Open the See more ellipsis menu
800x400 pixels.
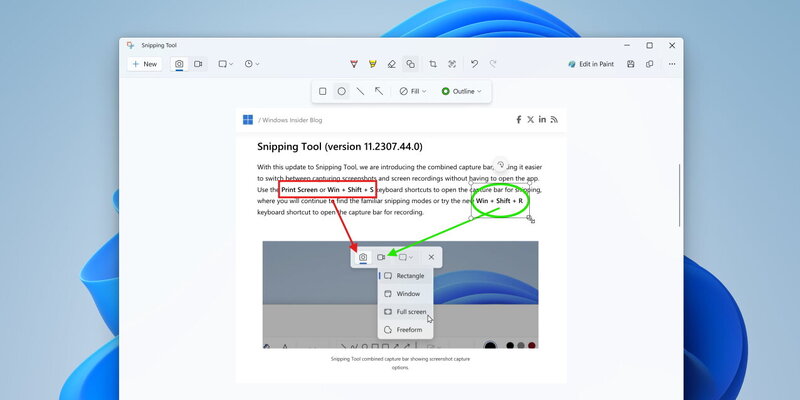[672, 64]
